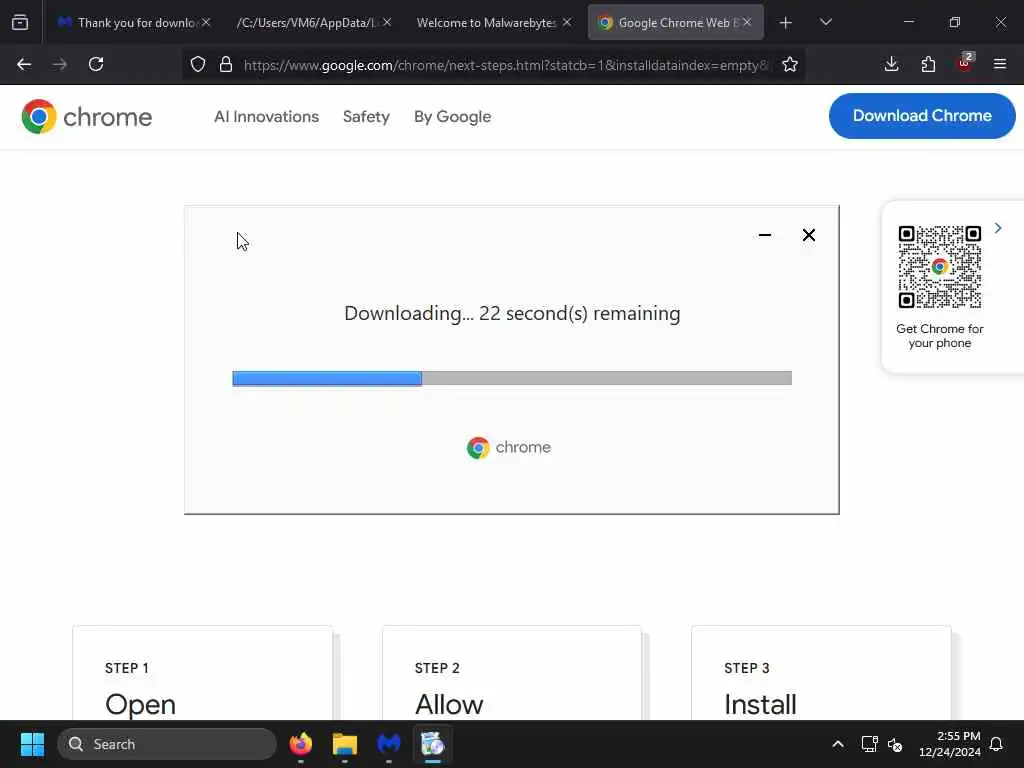This screenshot has height=768, width=1024.
Task: Expand the list all tabs chevron
Action: coord(825,23)
